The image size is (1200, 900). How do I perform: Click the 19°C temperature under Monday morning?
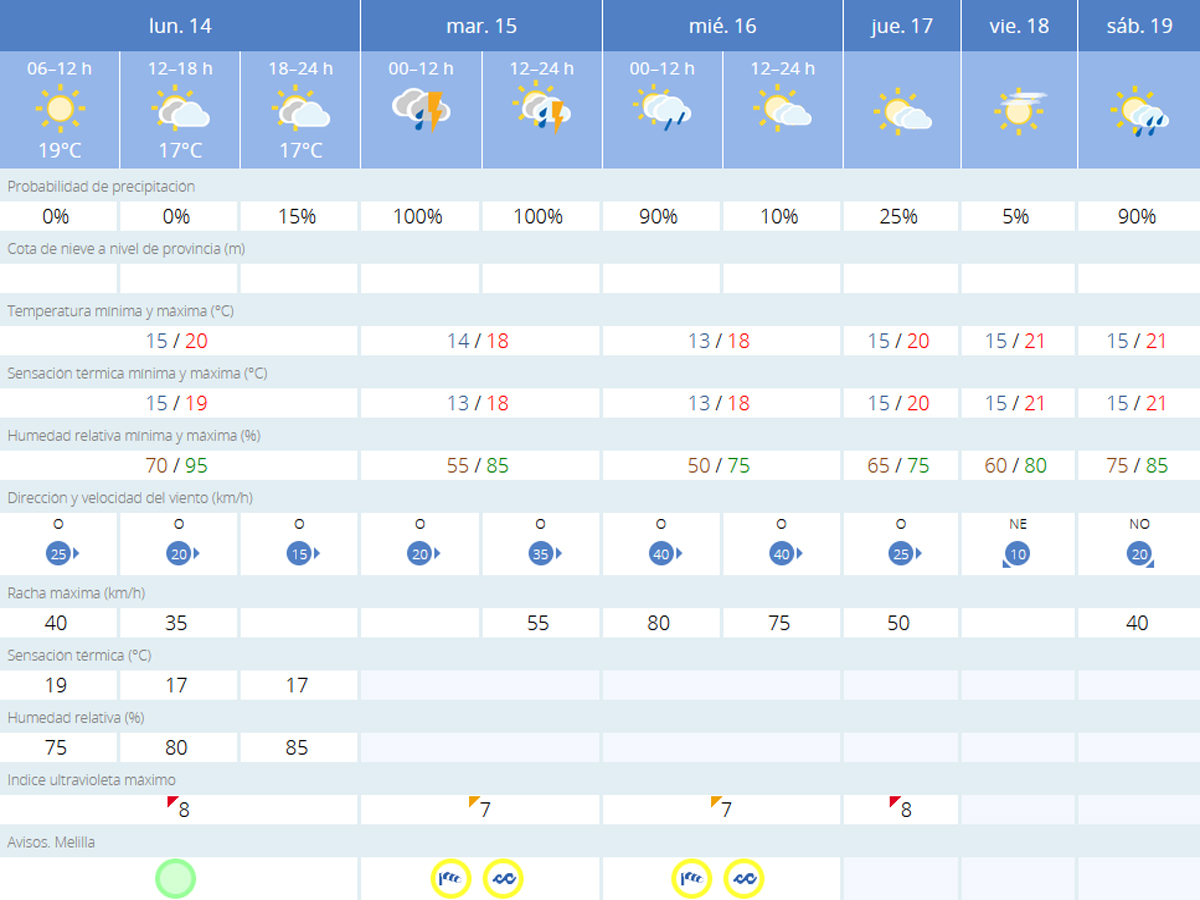tap(60, 151)
